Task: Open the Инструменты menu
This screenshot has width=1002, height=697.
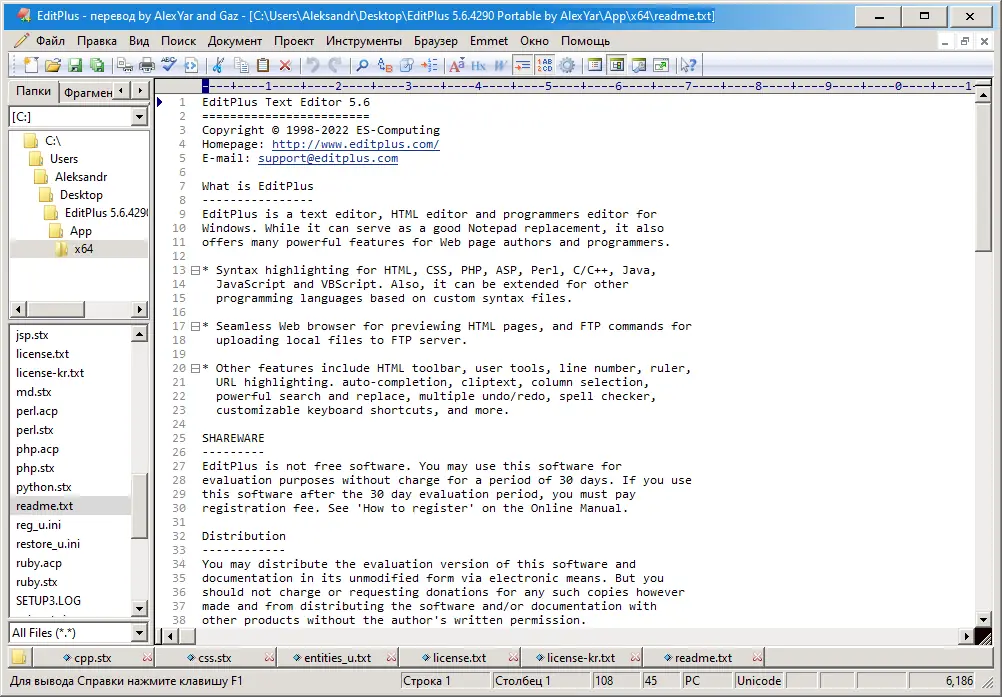Action: pos(364,41)
